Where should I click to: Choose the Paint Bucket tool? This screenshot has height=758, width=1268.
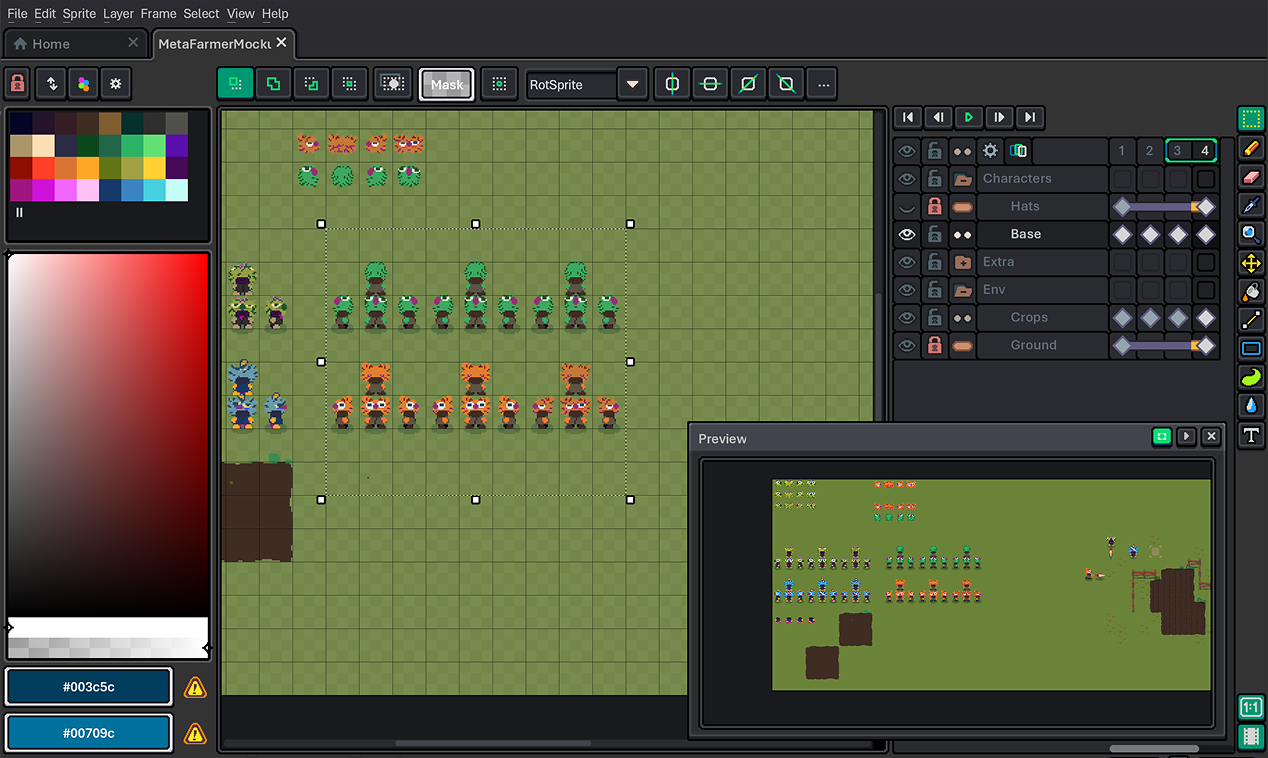[1250, 291]
